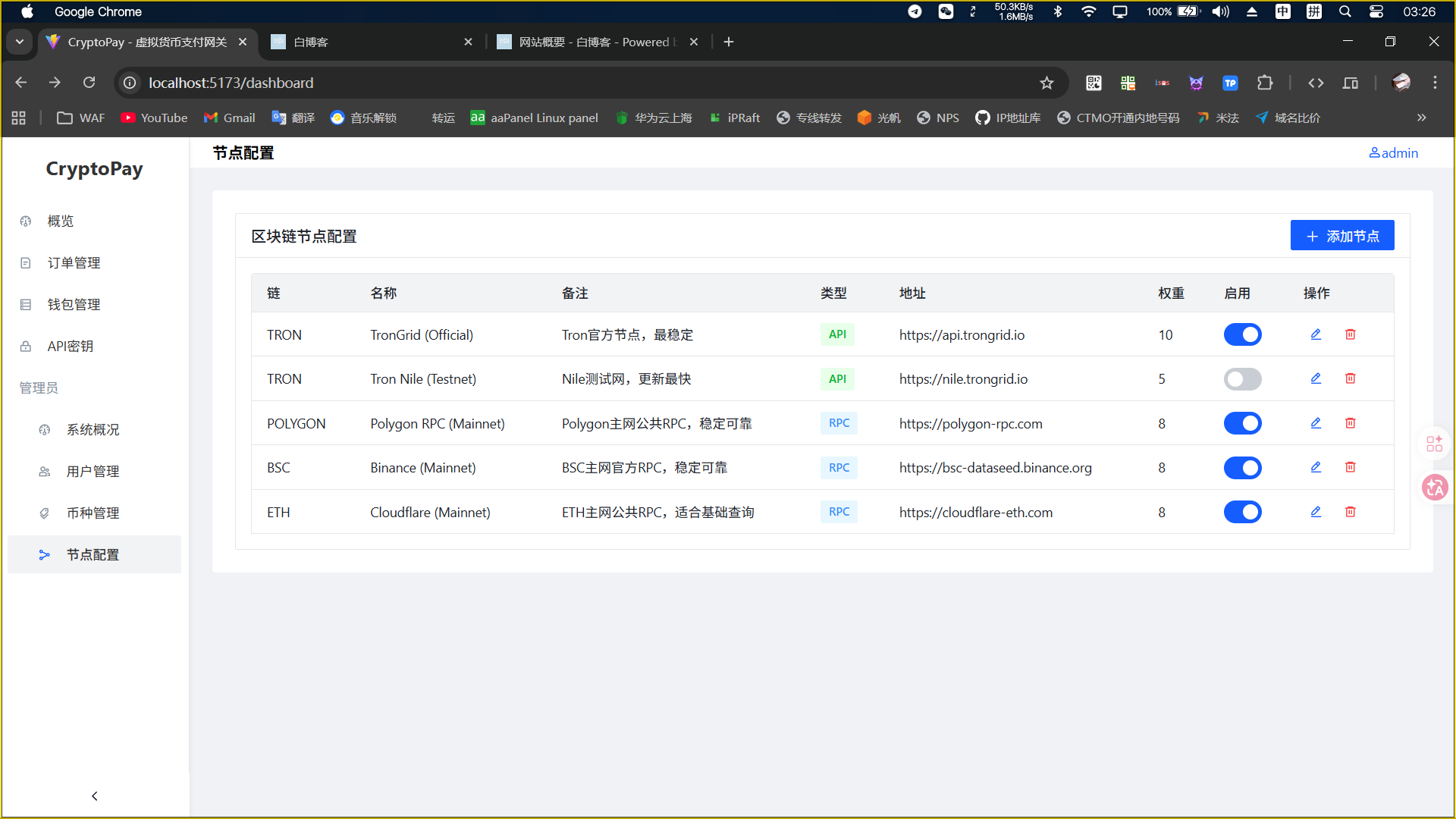Reload the dashboard page
1456x819 pixels.
point(89,83)
